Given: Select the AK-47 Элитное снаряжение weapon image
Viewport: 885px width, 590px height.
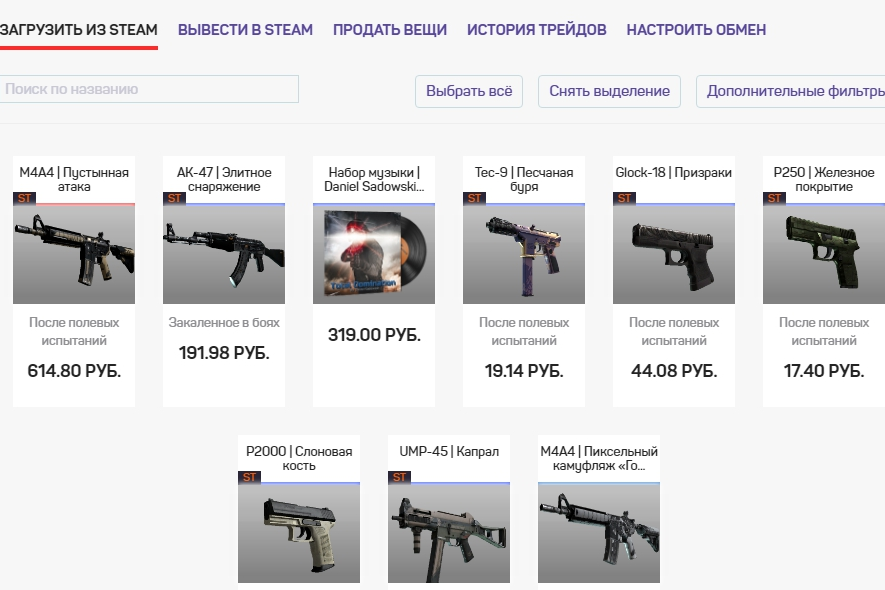Looking at the screenshot, I should point(224,254).
